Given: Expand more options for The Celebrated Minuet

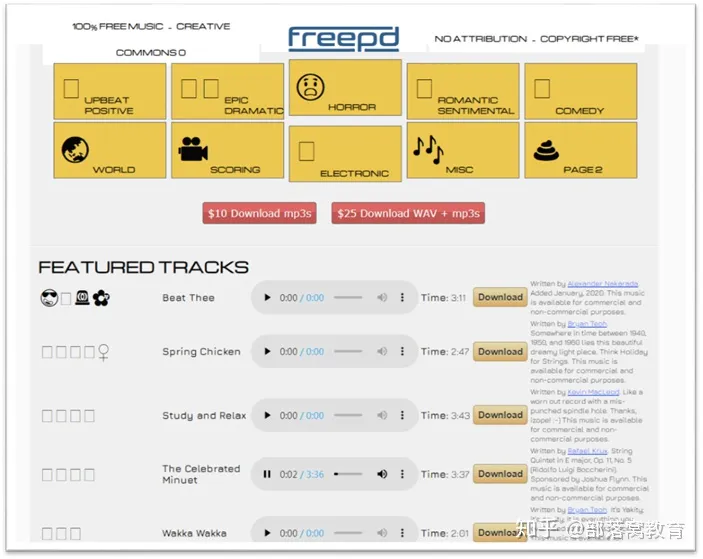Looking at the screenshot, I should click(403, 474).
